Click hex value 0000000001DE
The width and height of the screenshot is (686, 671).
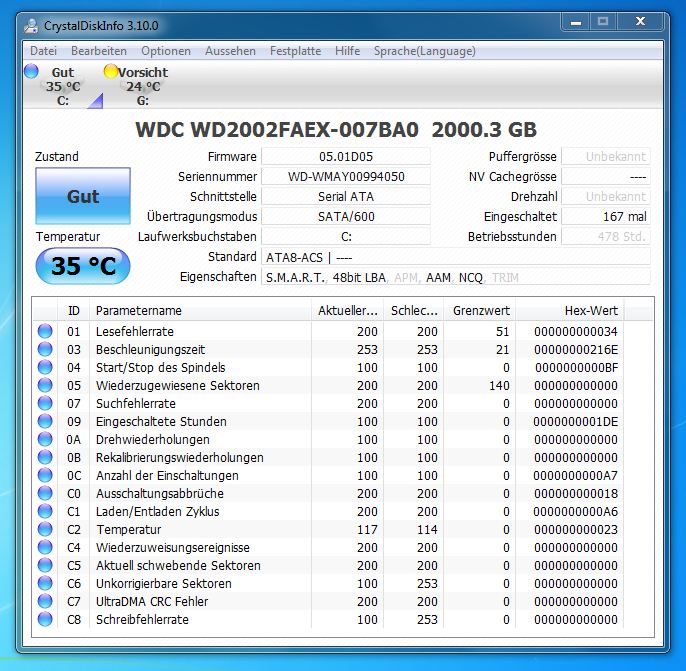[x=575, y=422]
